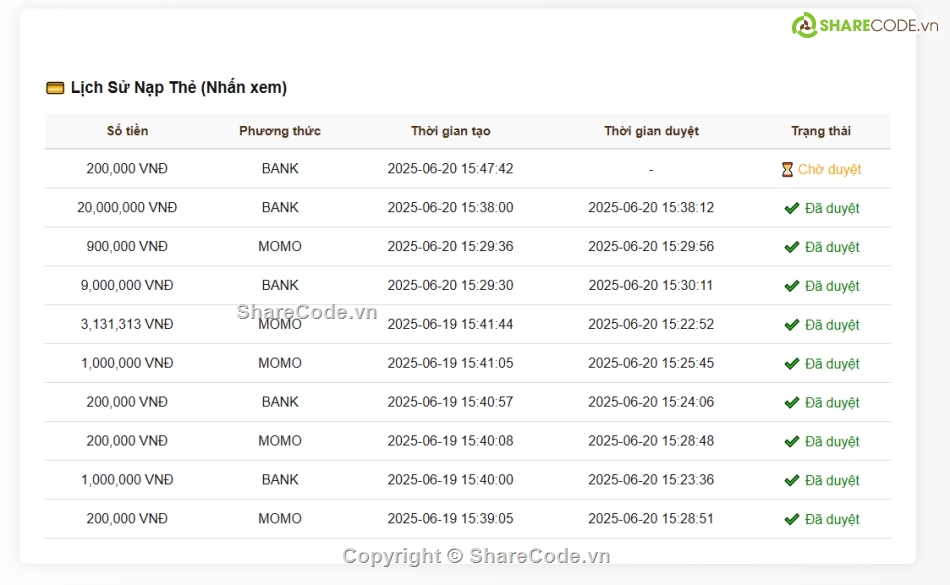Click BANK method in the 9,000,000 VNĐ row
Screen dimensions: 950x585
click(x=280, y=285)
